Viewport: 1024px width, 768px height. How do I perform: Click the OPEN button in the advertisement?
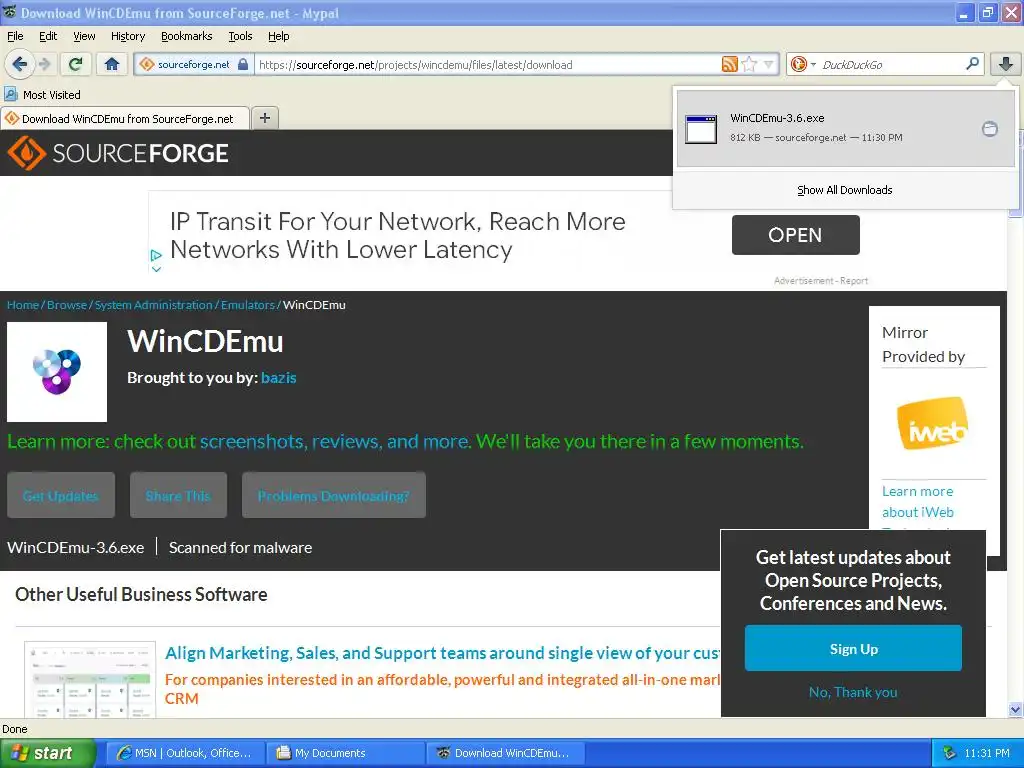795,234
